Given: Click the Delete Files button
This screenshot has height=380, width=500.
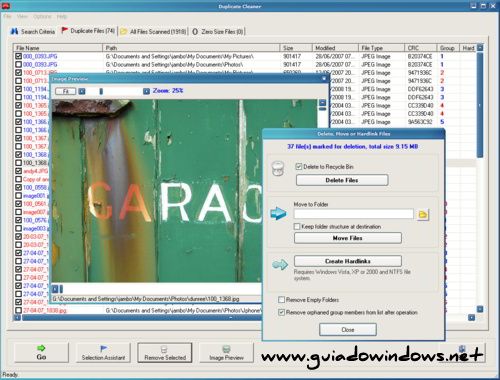Looking at the screenshot, I should point(342,180).
